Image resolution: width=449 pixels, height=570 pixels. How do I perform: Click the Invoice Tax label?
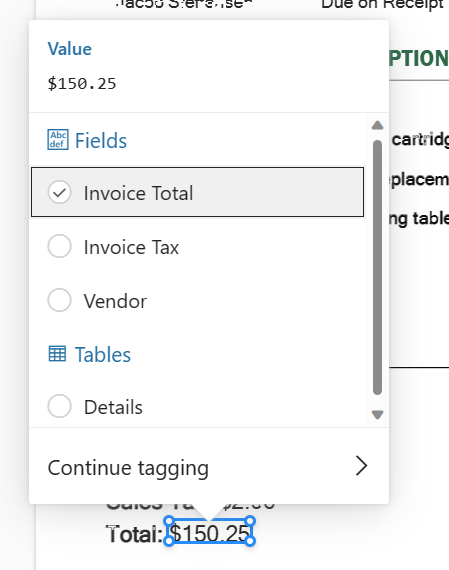tap(131, 247)
